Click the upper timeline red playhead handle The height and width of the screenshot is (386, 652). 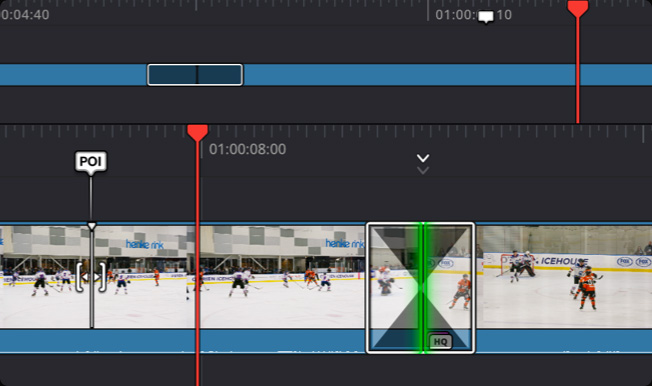pyautogui.click(x=578, y=8)
